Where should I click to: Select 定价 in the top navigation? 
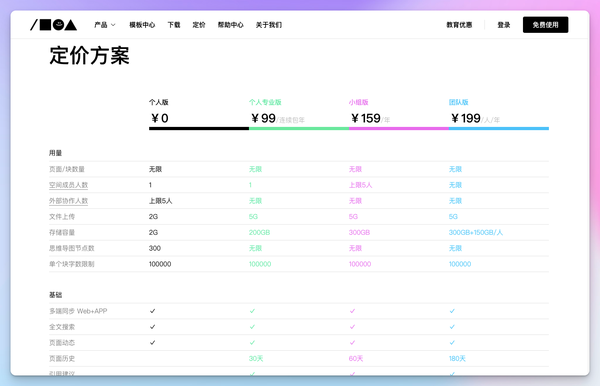pyautogui.click(x=199, y=25)
